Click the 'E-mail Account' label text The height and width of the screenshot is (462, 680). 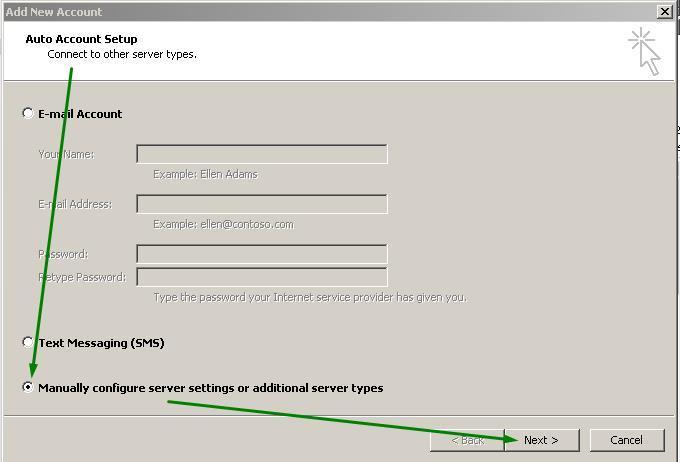click(x=80, y=114)
